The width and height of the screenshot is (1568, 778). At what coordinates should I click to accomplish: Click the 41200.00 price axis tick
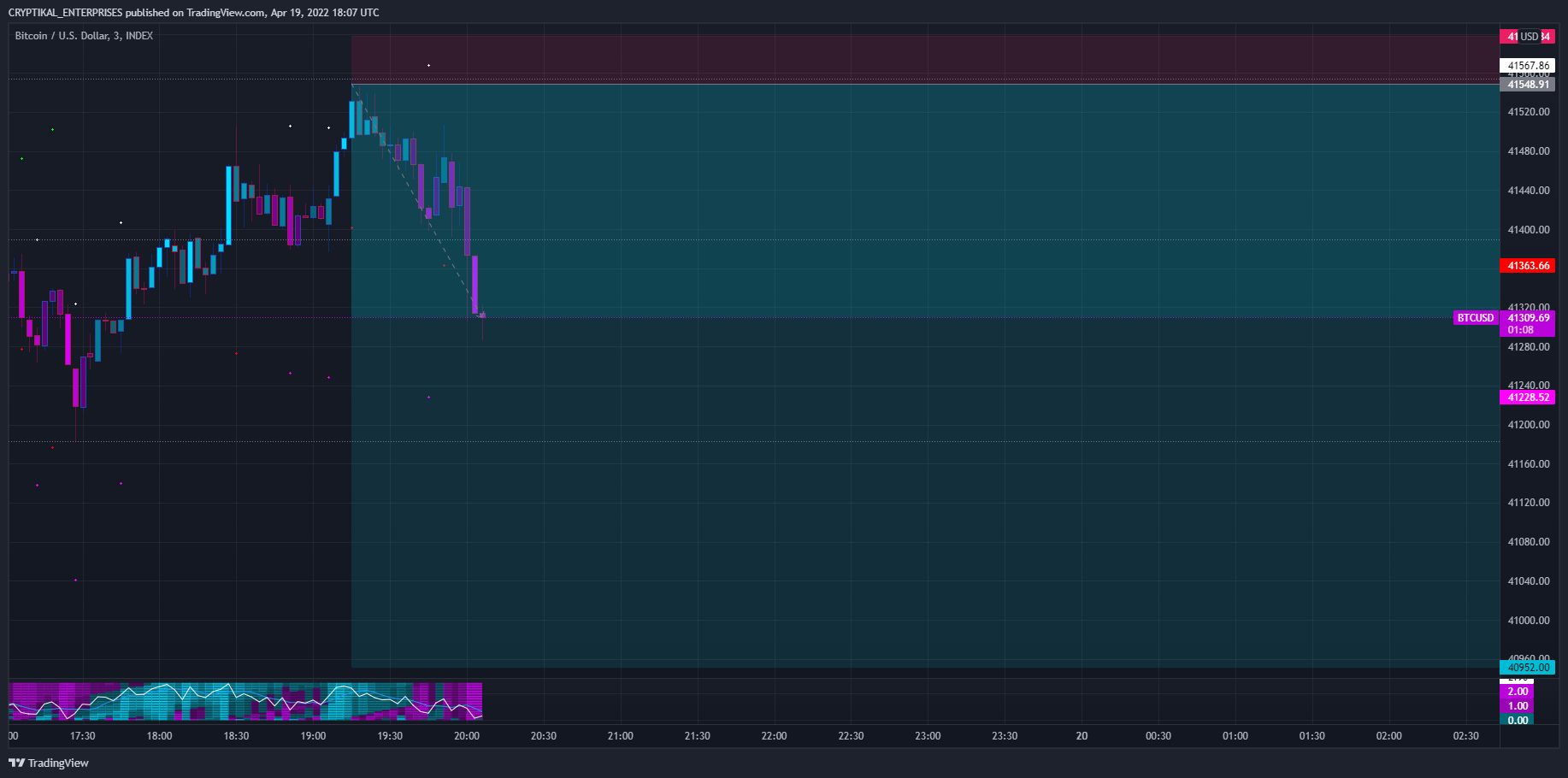tap(1529, 425)
